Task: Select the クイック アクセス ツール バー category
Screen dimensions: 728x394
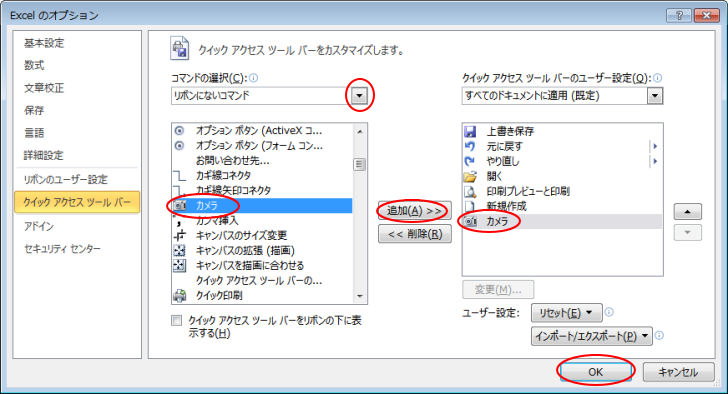Action: tap(77, 202)
